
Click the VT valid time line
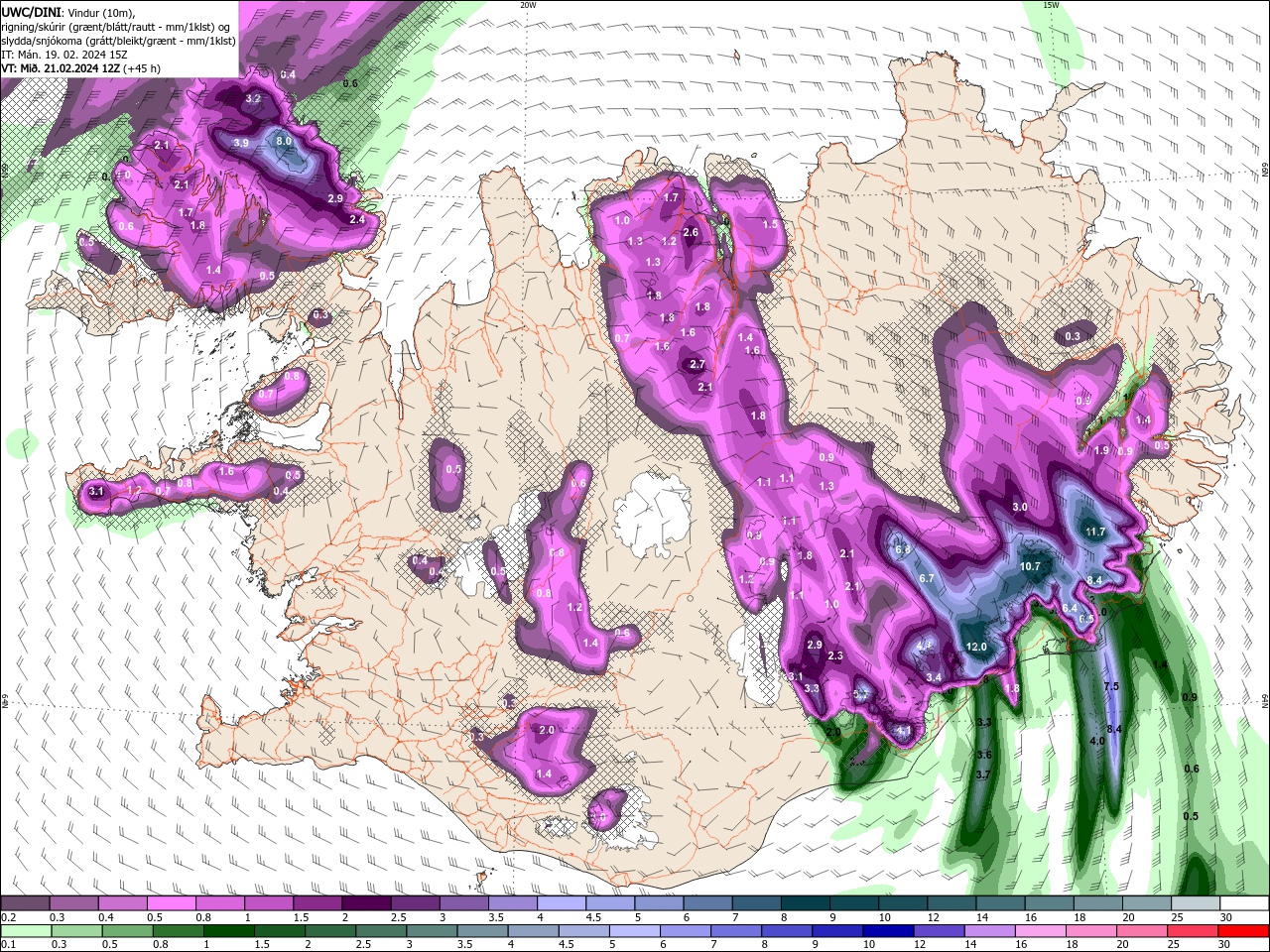click(80, 68)
